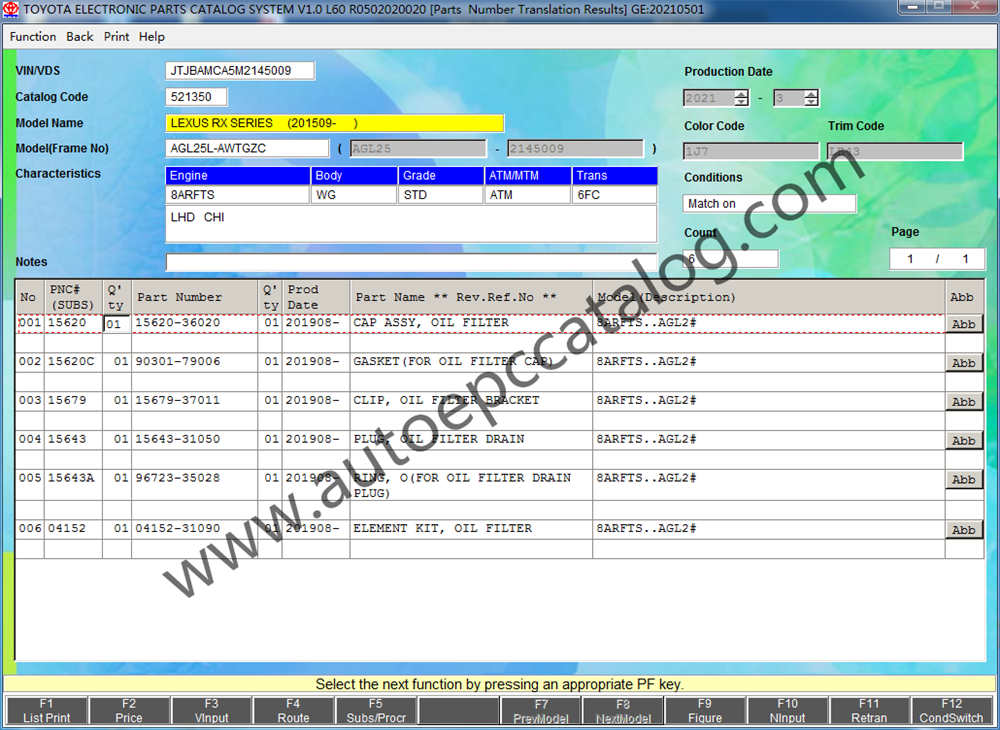This screenshot has height=730, width=1000.
Task: Click the Trim Code field
Action: point(895,151)
